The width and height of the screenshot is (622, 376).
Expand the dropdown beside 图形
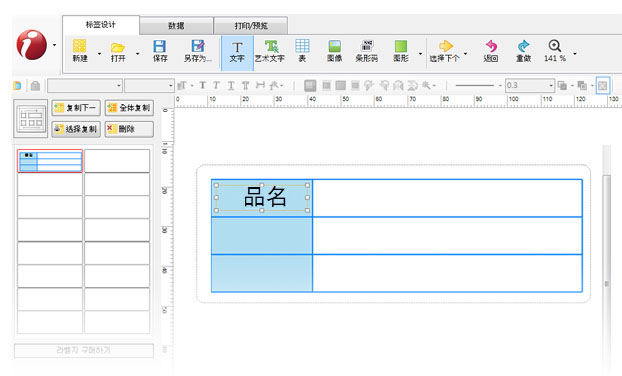[420, 54]
